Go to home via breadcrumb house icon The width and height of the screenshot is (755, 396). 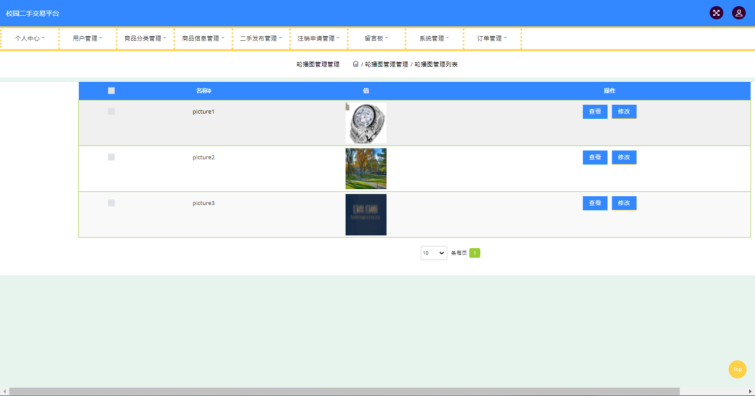pos(355,64)
